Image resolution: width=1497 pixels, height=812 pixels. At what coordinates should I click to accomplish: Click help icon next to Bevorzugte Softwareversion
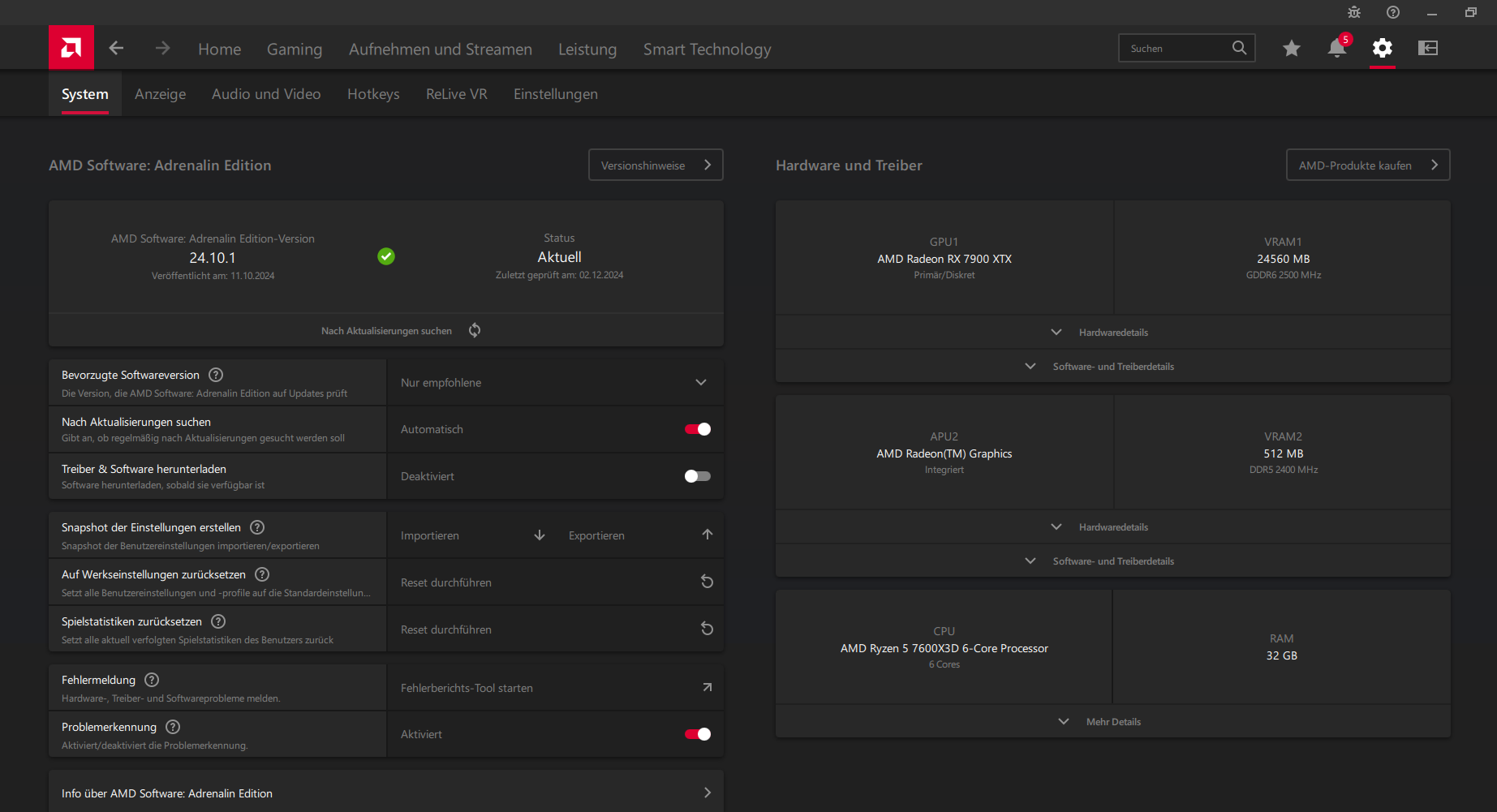pyautogui.click(x=216, y=375)
